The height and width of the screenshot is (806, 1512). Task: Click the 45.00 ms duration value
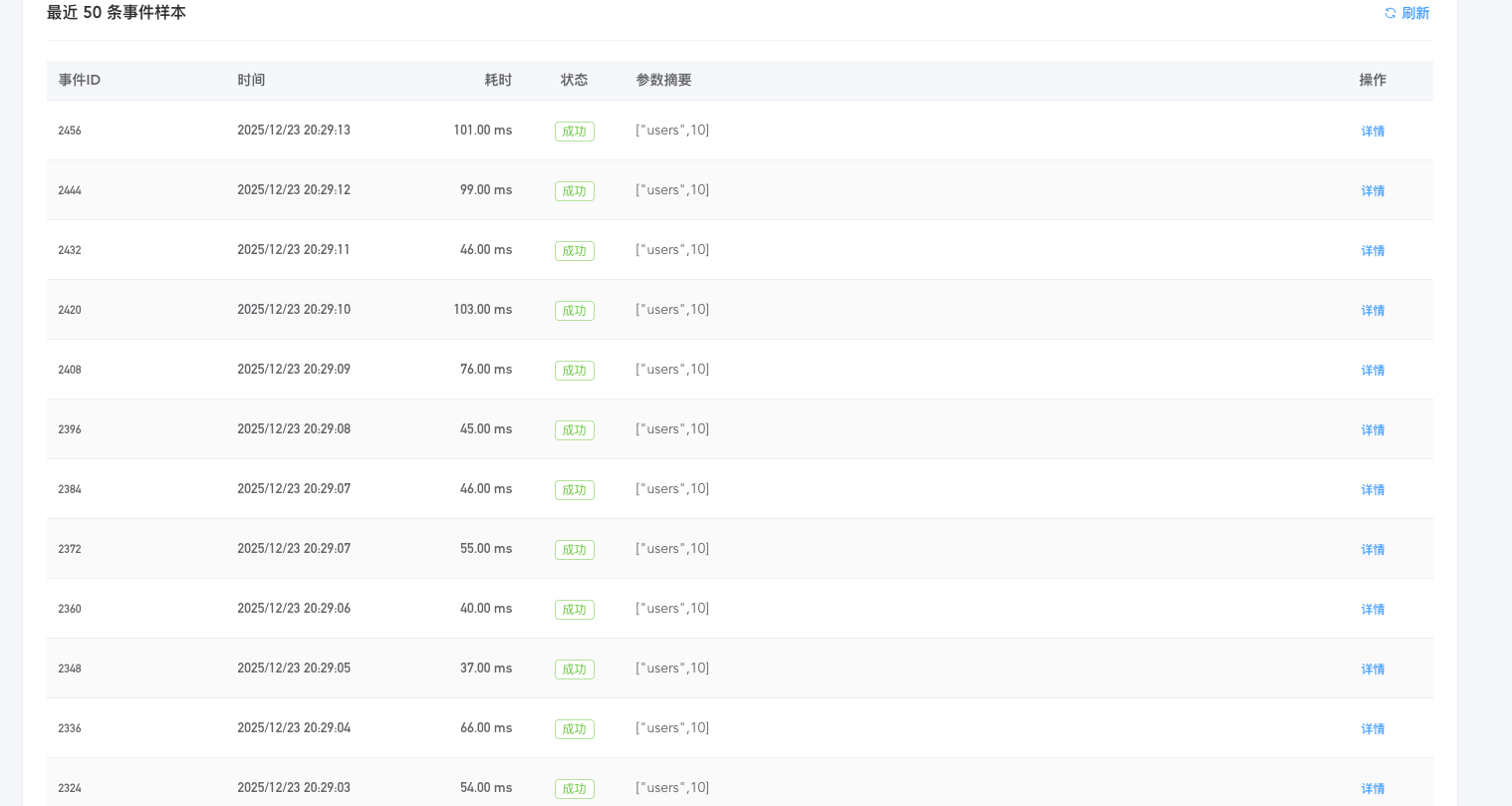(486, 429)
